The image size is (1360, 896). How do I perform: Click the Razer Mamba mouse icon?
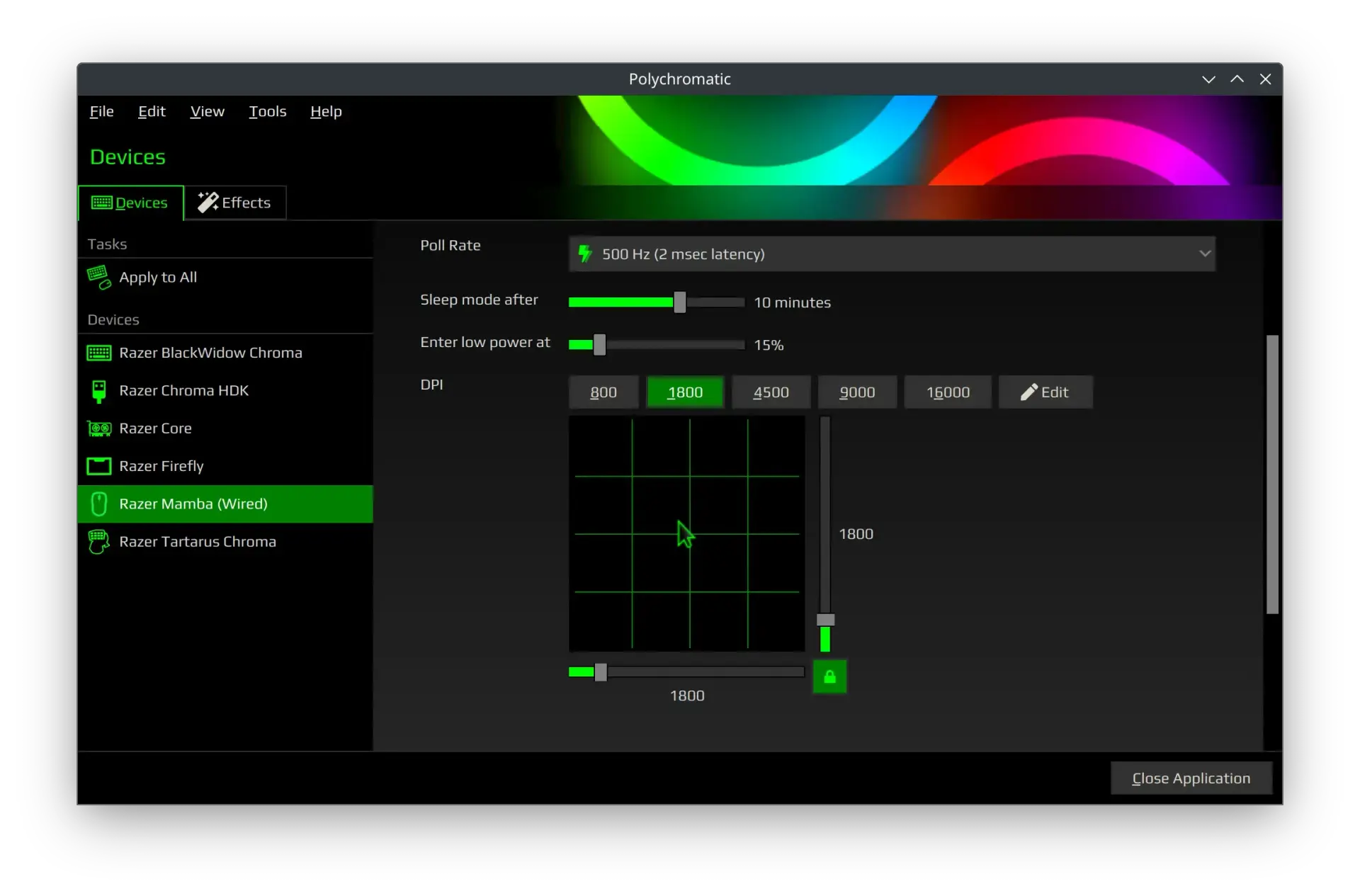99,504
